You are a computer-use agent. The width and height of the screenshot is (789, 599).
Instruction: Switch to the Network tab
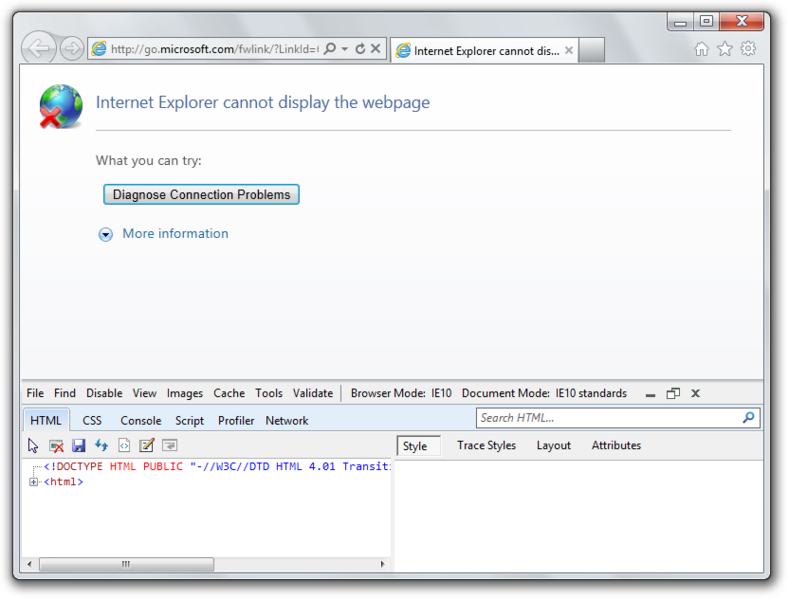click(287, 420)
